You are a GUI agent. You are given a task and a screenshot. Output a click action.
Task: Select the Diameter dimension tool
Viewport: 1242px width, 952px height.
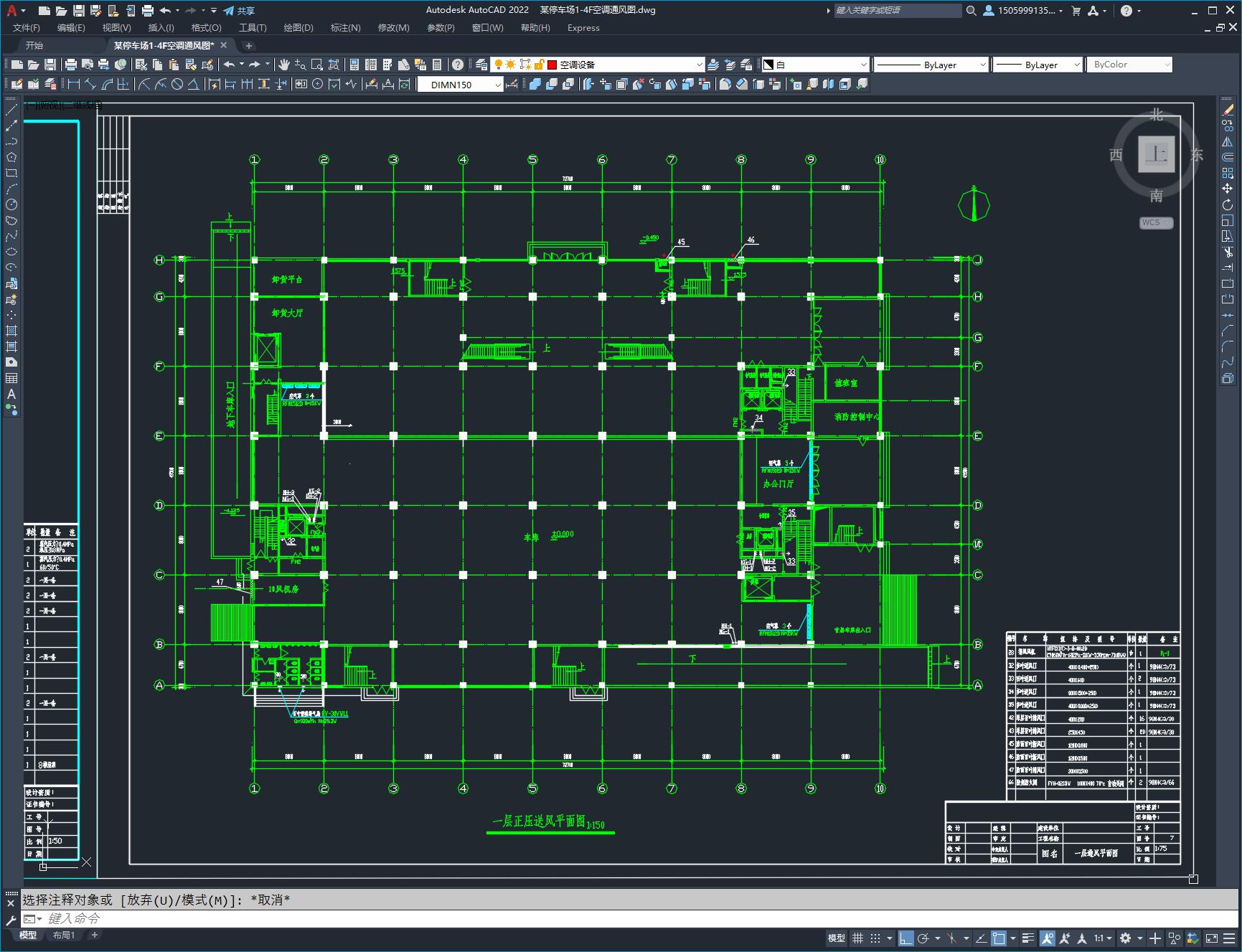click(177, 84)
